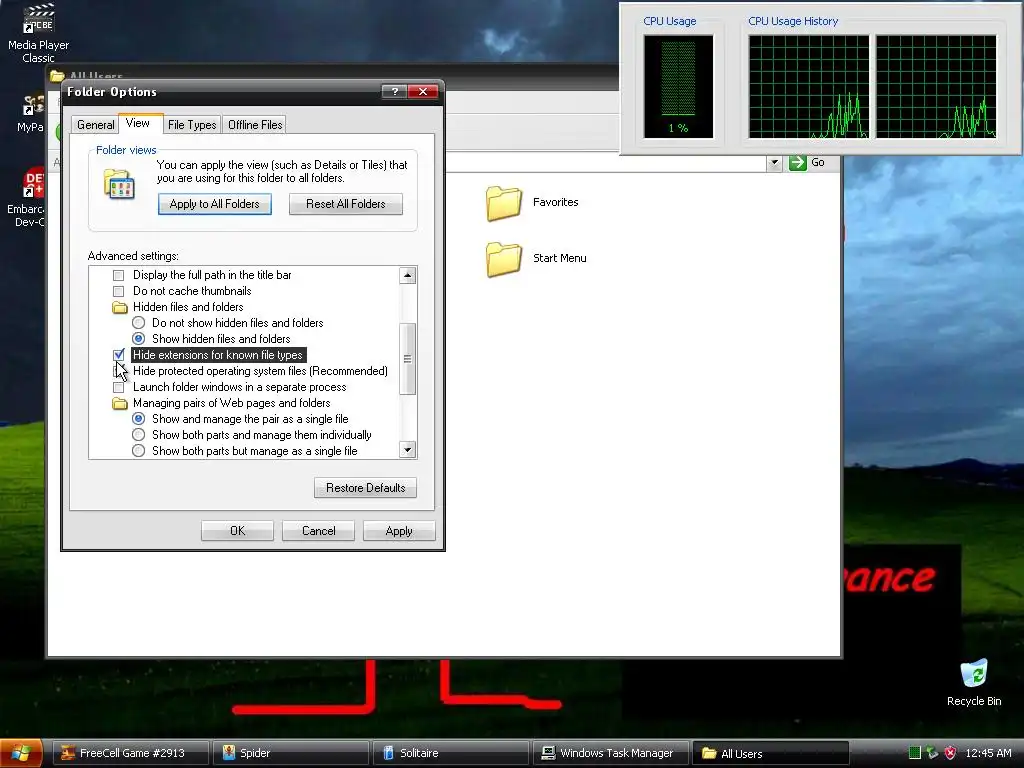
Task: Switch to Solitaire in the taskbar
Action: click(x=451, y=753)
